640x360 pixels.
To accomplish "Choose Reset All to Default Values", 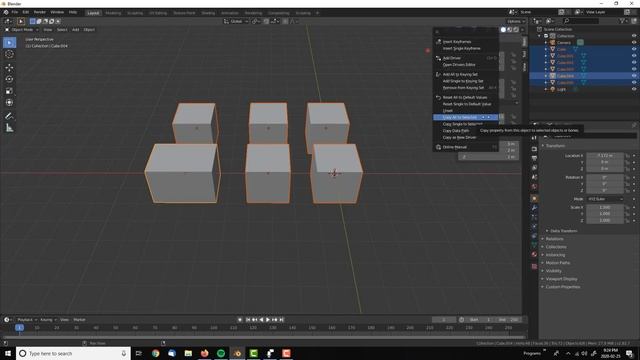I will point(466,97).
